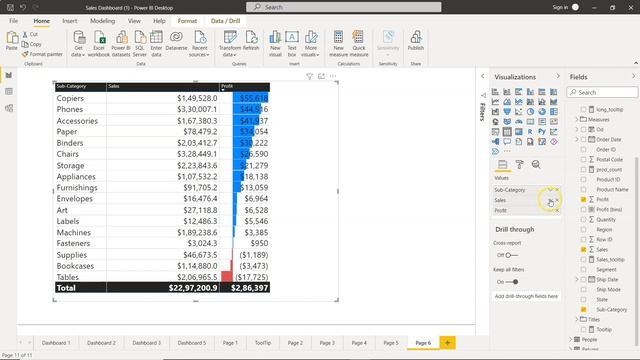Image resolution: width=640 pixels, height=360 pixels.
Task: Open the Format paint-roller pane
Action: click(x=519, y=164)
